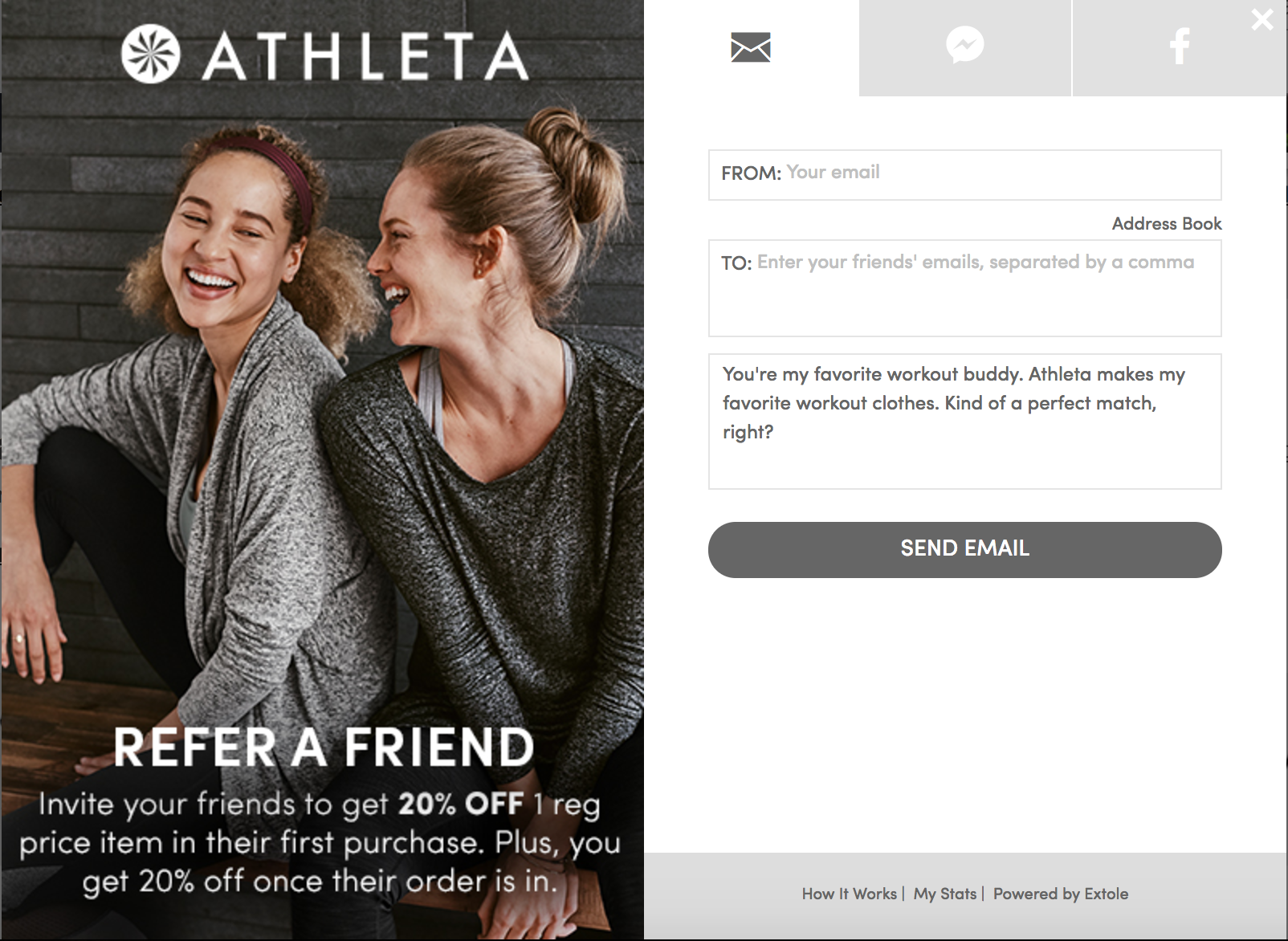View the My Stats link

[944, 894]
